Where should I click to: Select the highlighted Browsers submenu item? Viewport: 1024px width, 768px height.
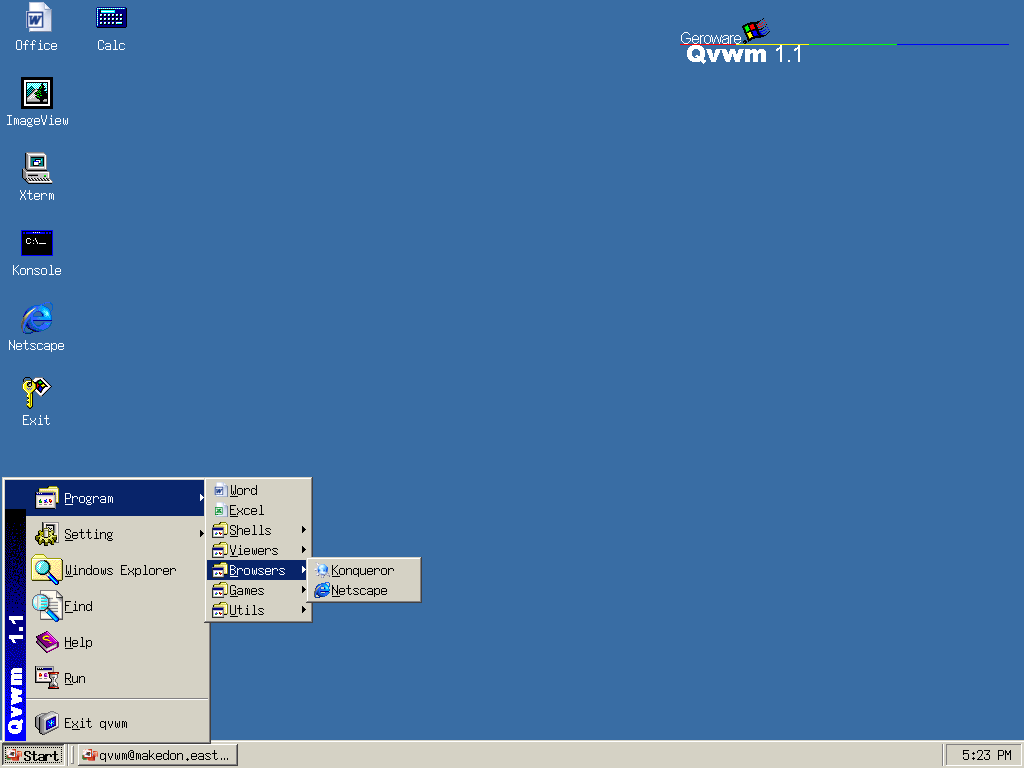pos(259,570)
